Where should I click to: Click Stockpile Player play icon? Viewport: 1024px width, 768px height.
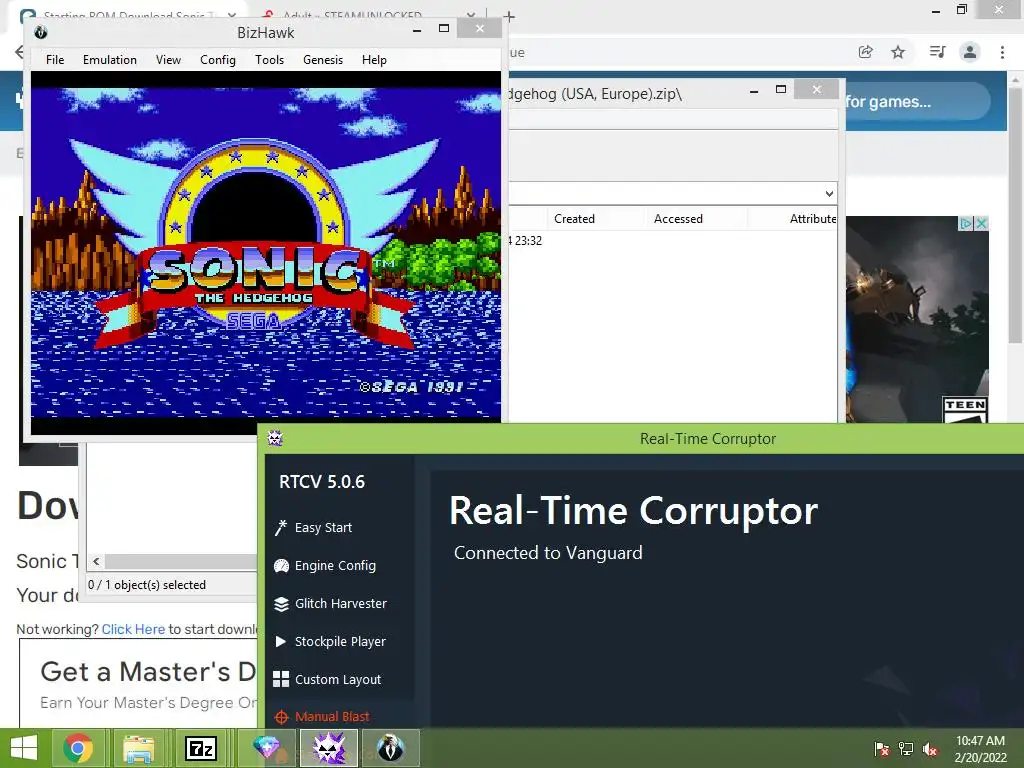point(281,641)
